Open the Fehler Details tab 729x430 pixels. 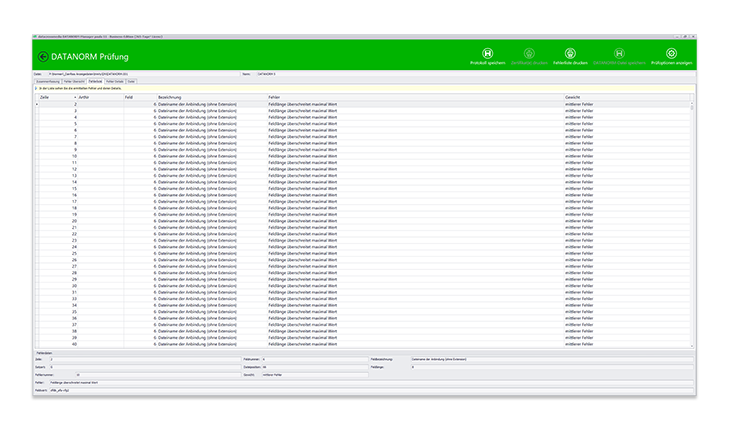point(115,81)
